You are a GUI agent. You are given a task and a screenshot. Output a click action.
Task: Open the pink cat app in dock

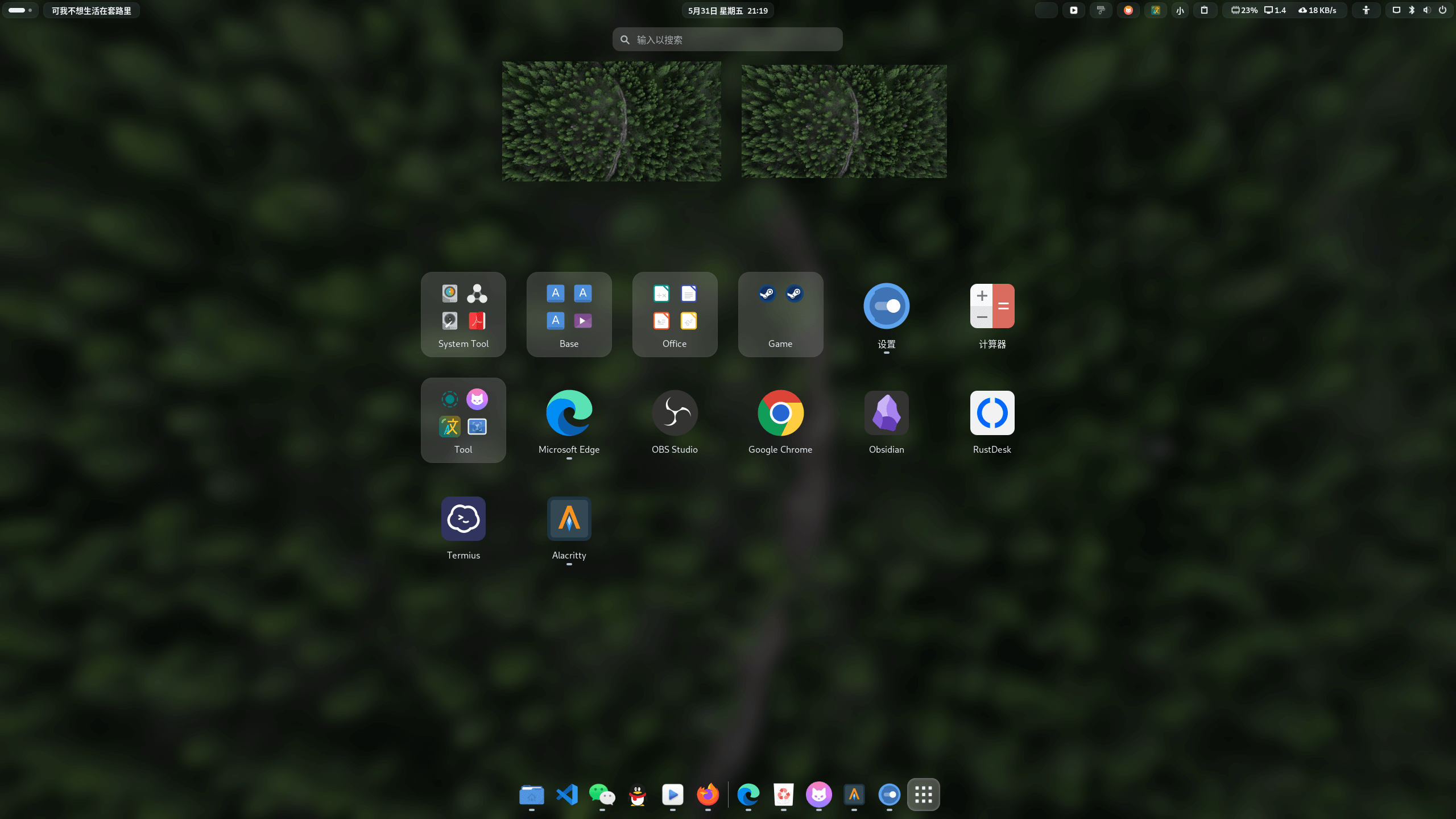[x=819, y=795]
